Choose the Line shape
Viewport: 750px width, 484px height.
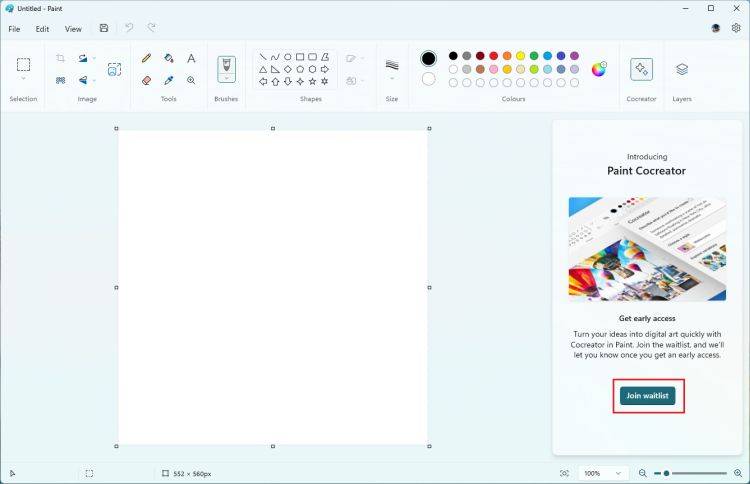point(263,57)
